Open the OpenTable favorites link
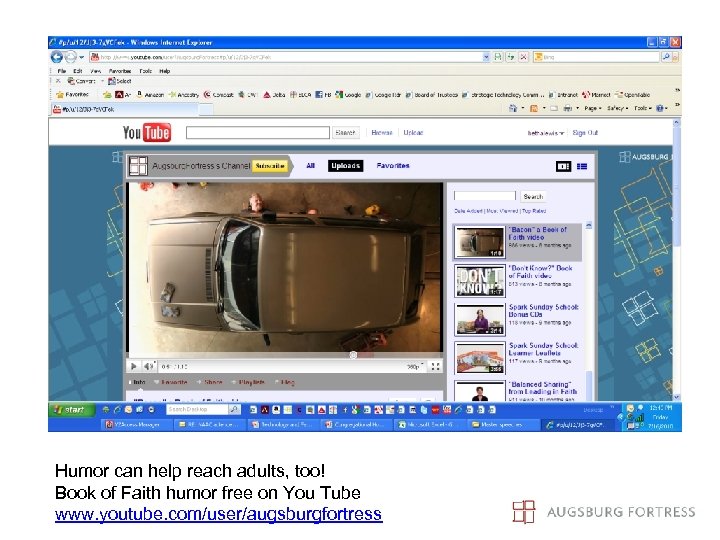This screenshot has width=720, height=540. point(633,95)
